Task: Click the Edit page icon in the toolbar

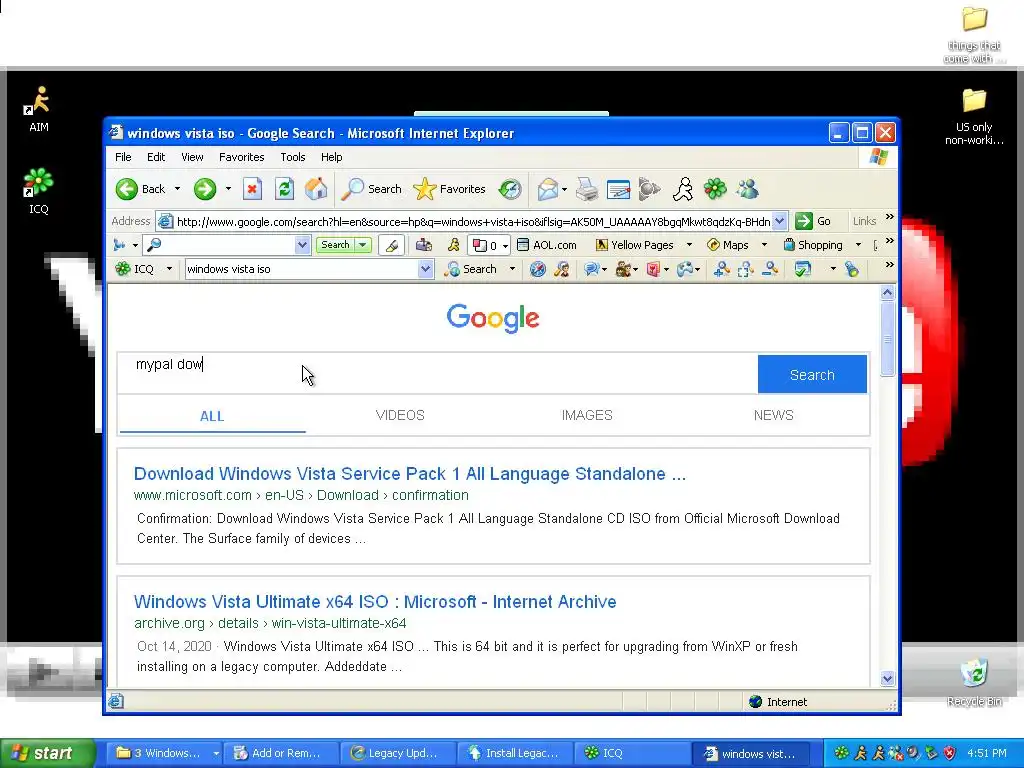Action: [x=618, y=189]
